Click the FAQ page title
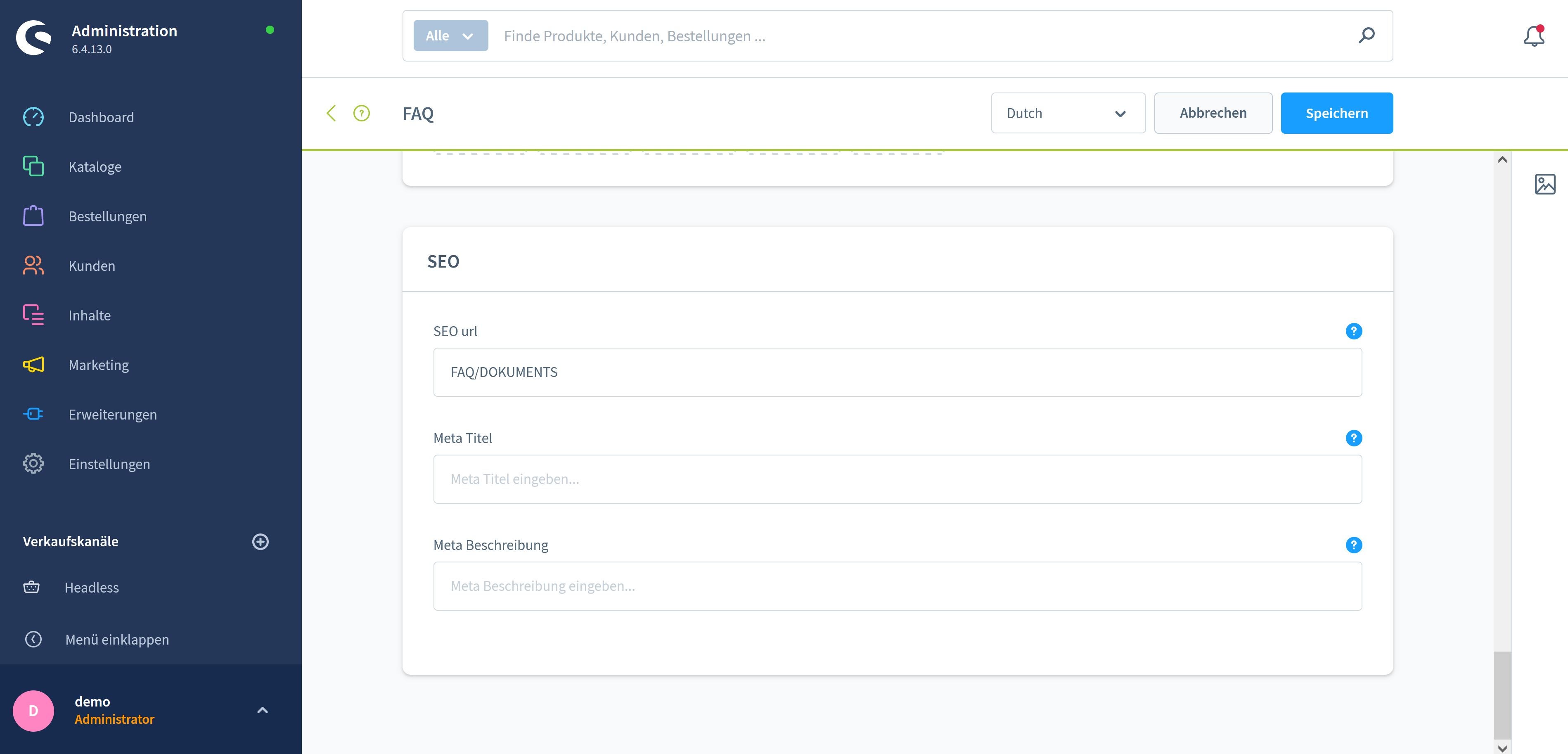This screenshot has height=754, width=1568. click(x=418, y=113)
